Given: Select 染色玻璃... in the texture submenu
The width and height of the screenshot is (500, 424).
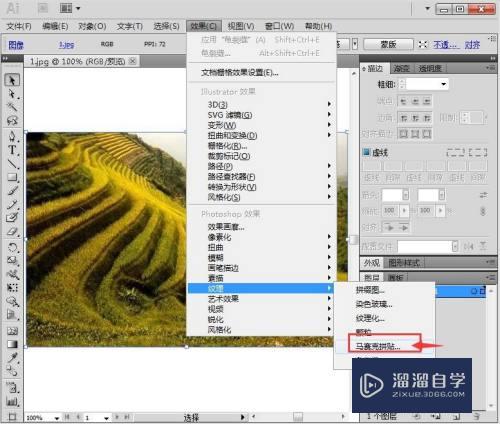Looking at the screenshot, I should coord(385,304).
